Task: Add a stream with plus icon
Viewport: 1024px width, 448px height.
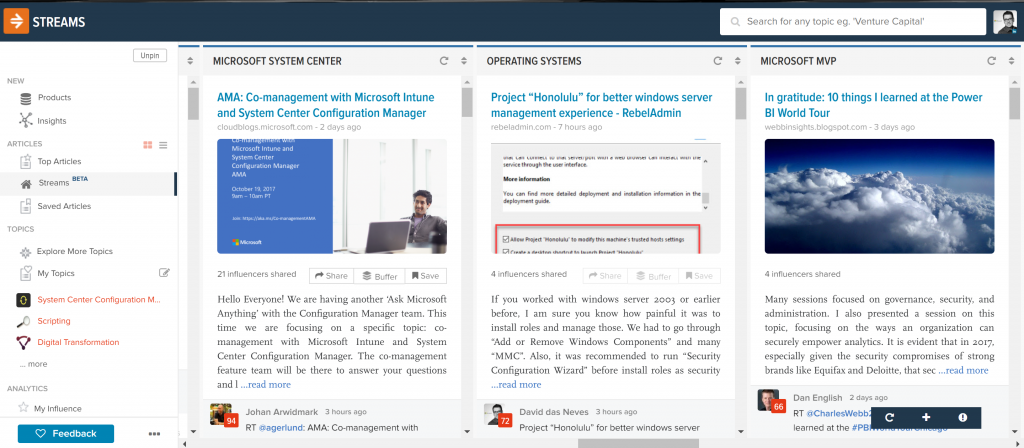Action: coord(926,417)
